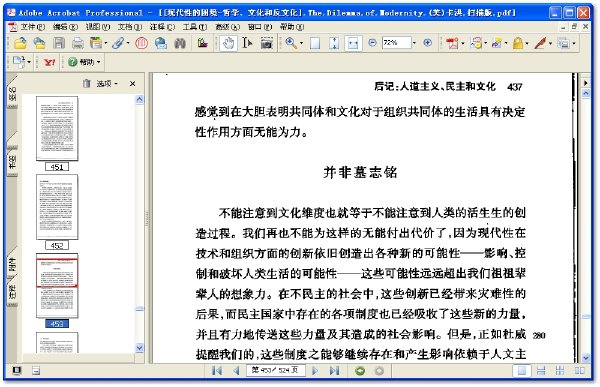Click the grey Next View button

(379, 371)
